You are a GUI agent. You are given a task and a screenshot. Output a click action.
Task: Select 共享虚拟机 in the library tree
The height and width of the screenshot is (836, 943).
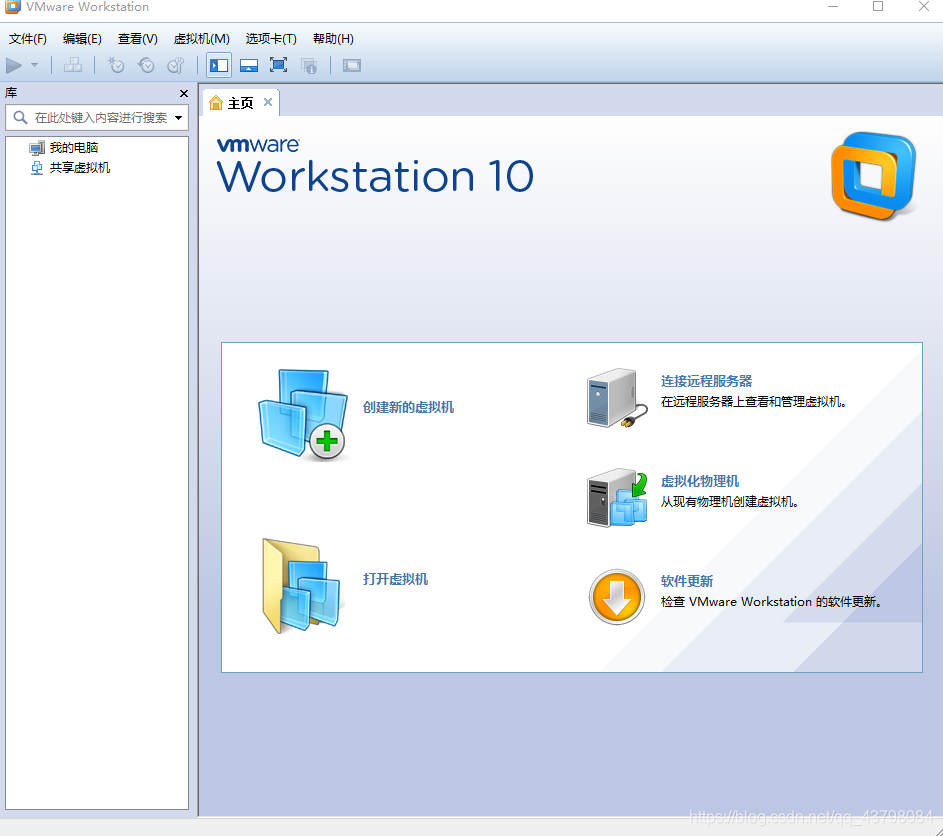[79, 168]
